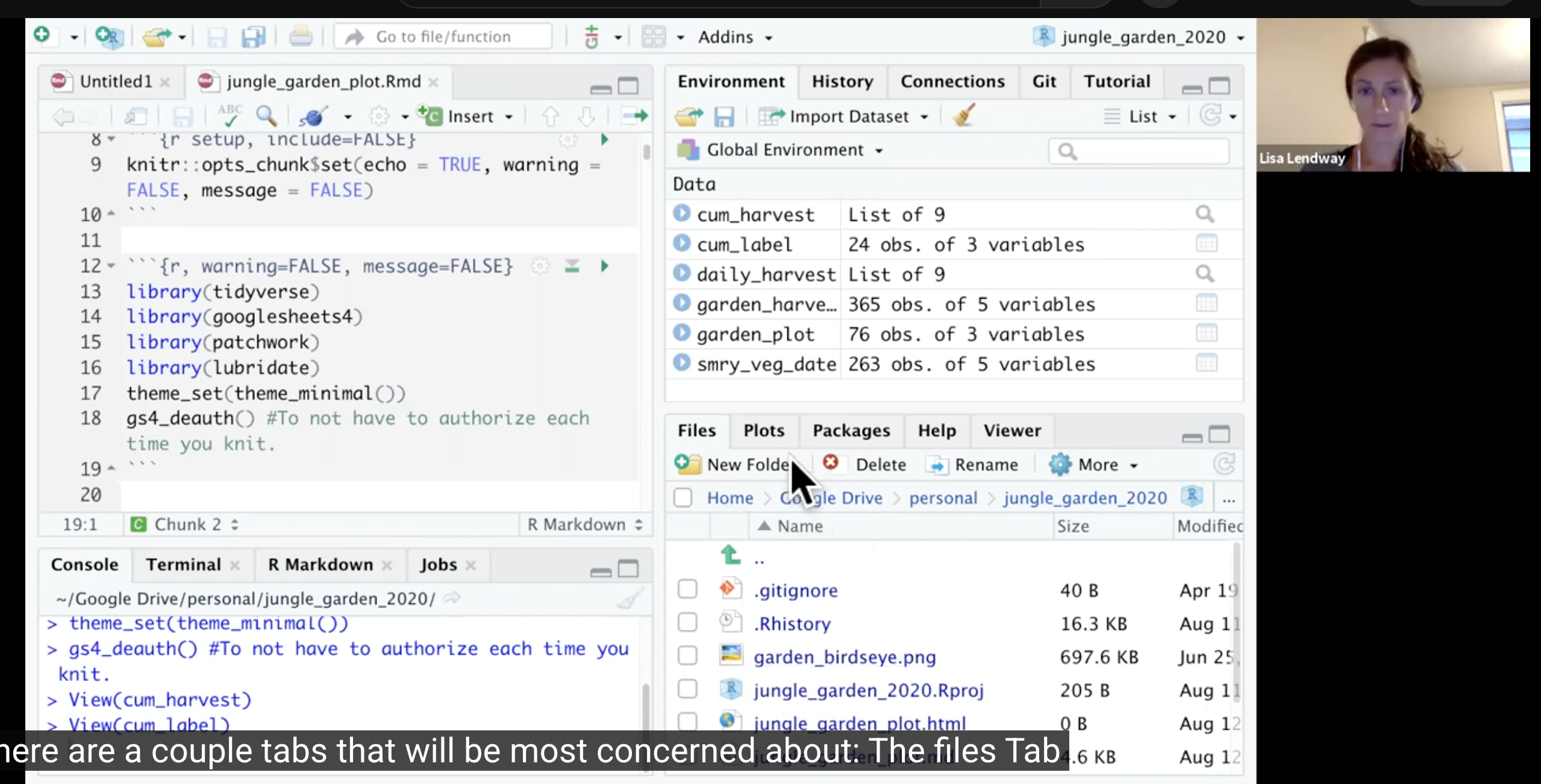This screenshot has width=1541, height=784.
Task: Open the Addins dropdown menu
Action: click(x=735, y=37)
